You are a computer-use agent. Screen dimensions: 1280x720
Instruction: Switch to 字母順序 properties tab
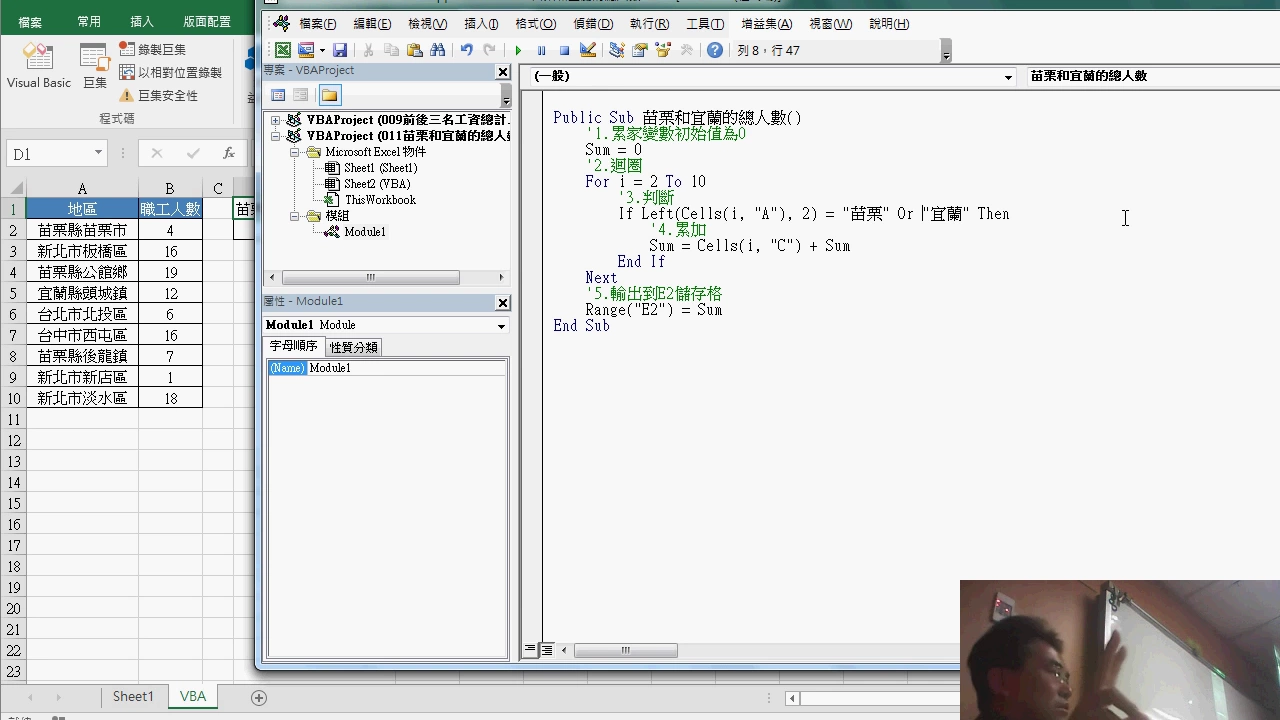(x=294, y=346)
